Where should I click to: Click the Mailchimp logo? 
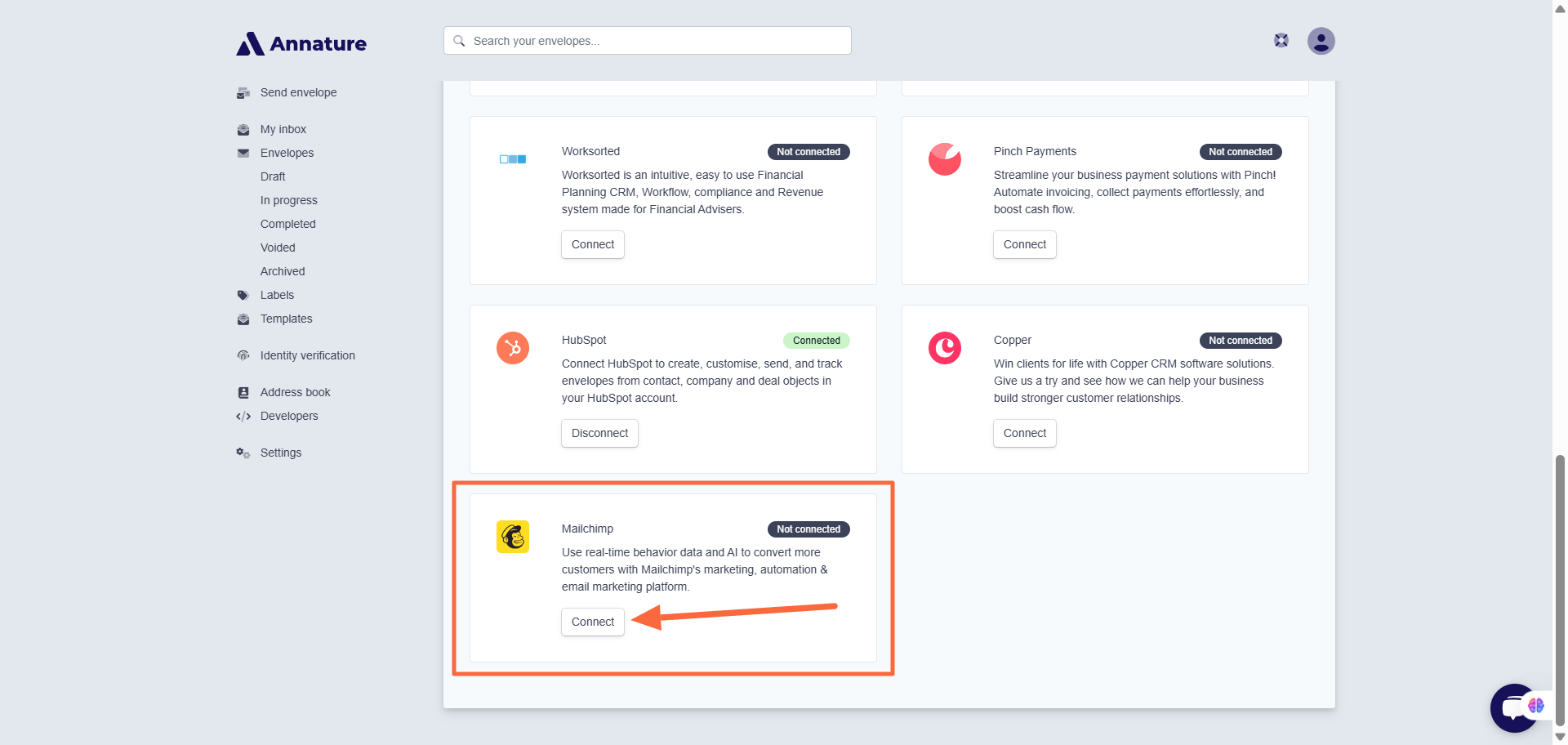[513, 537]
